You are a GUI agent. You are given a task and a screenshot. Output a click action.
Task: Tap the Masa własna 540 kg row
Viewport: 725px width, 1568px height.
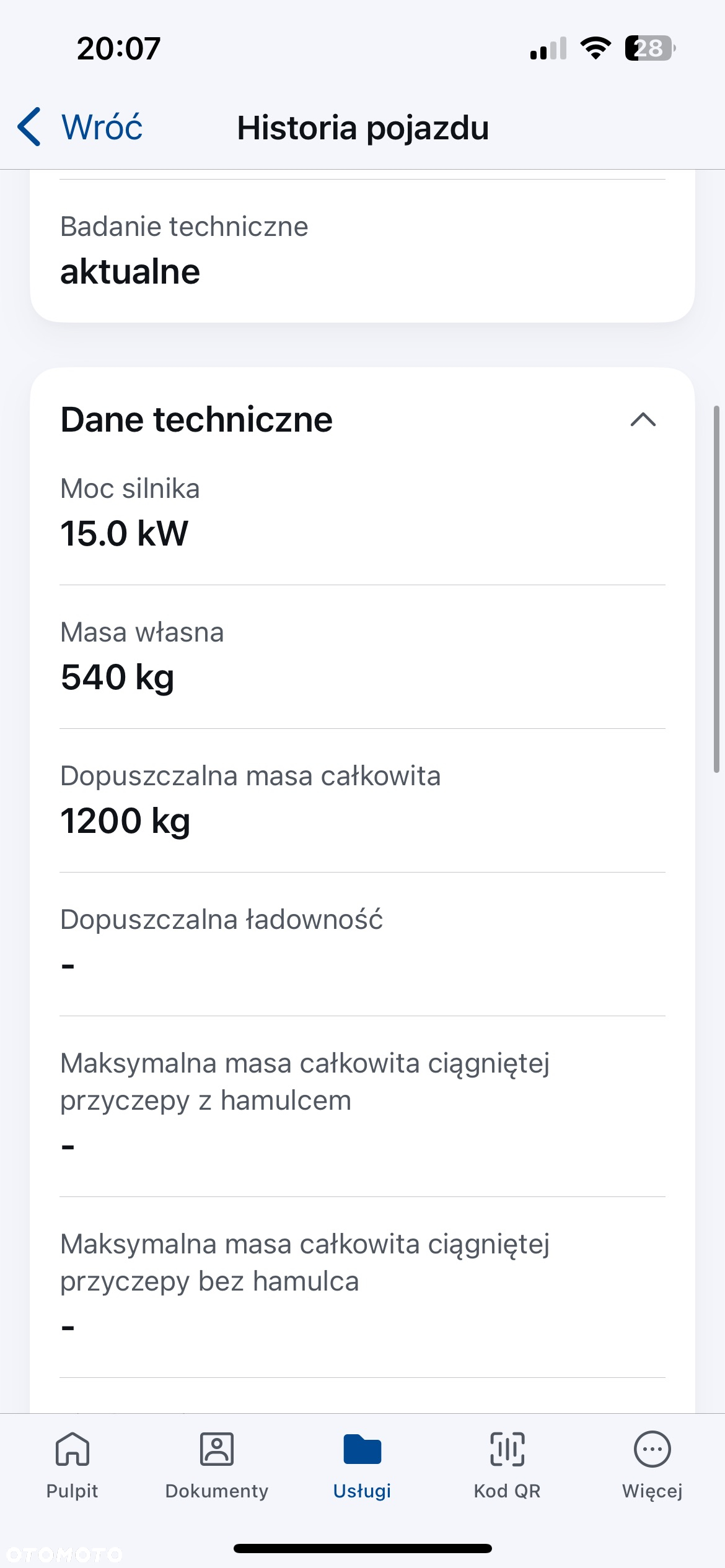click(362, 656)
